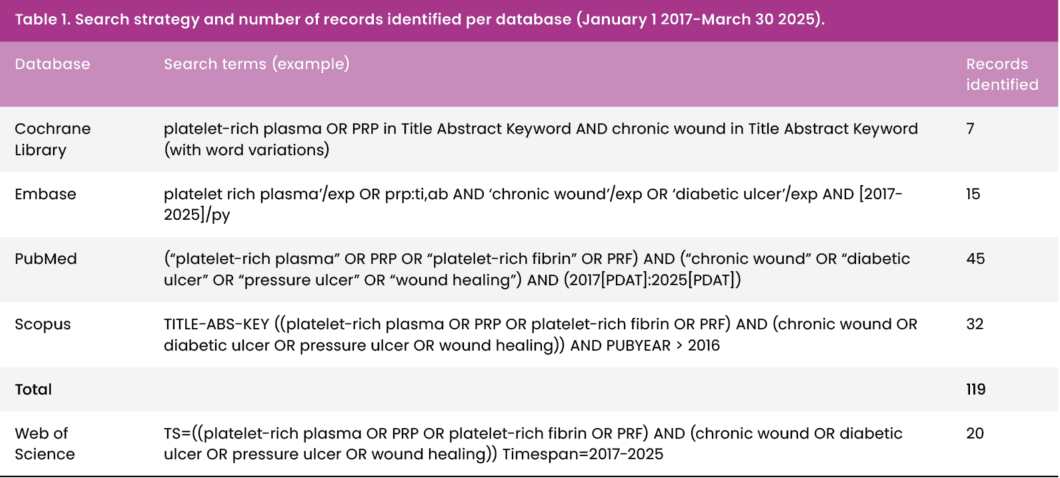Select the Records identified column header
1060x478 pixels.
1002,74
